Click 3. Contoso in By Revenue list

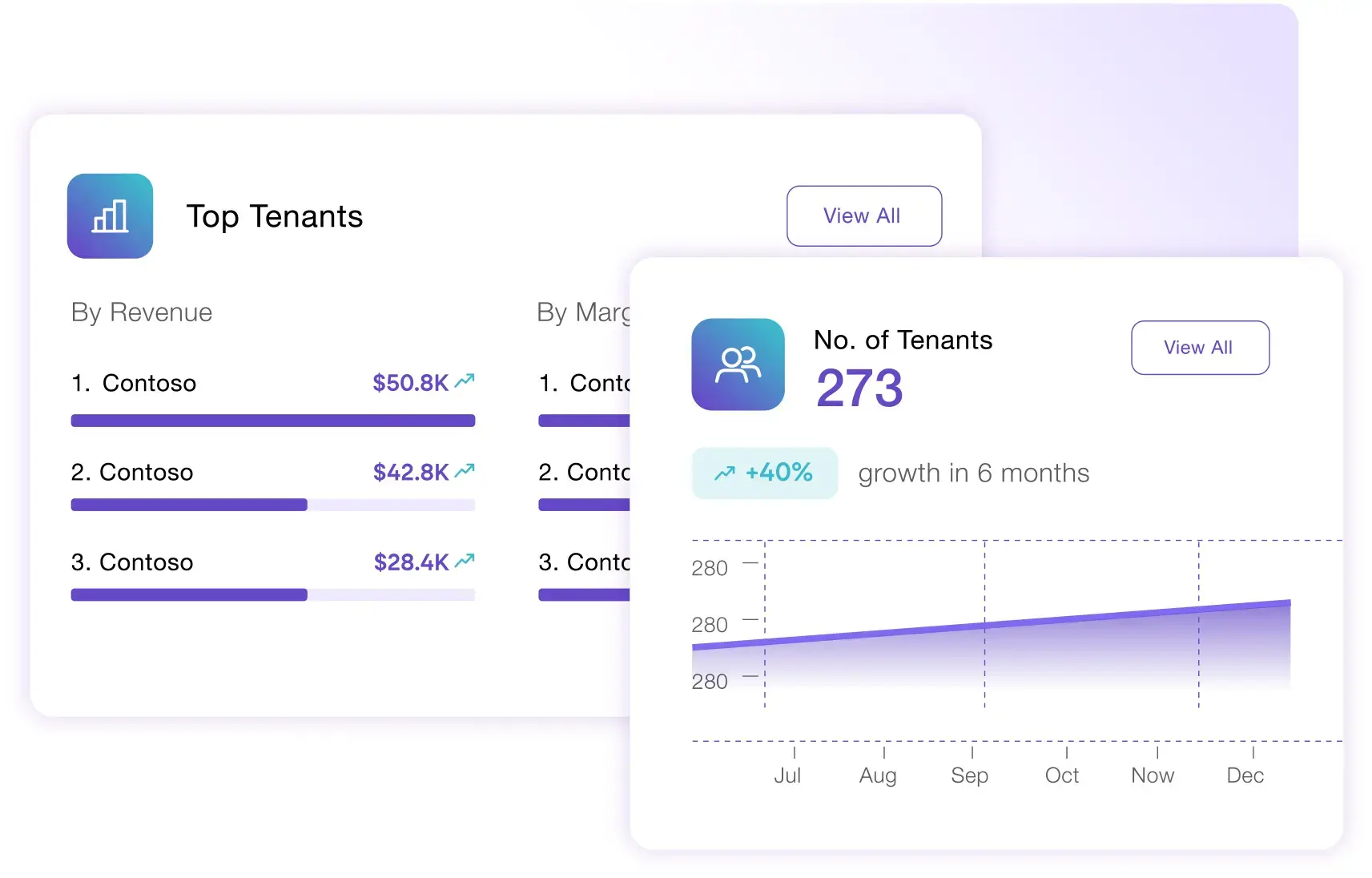point(132,562)
